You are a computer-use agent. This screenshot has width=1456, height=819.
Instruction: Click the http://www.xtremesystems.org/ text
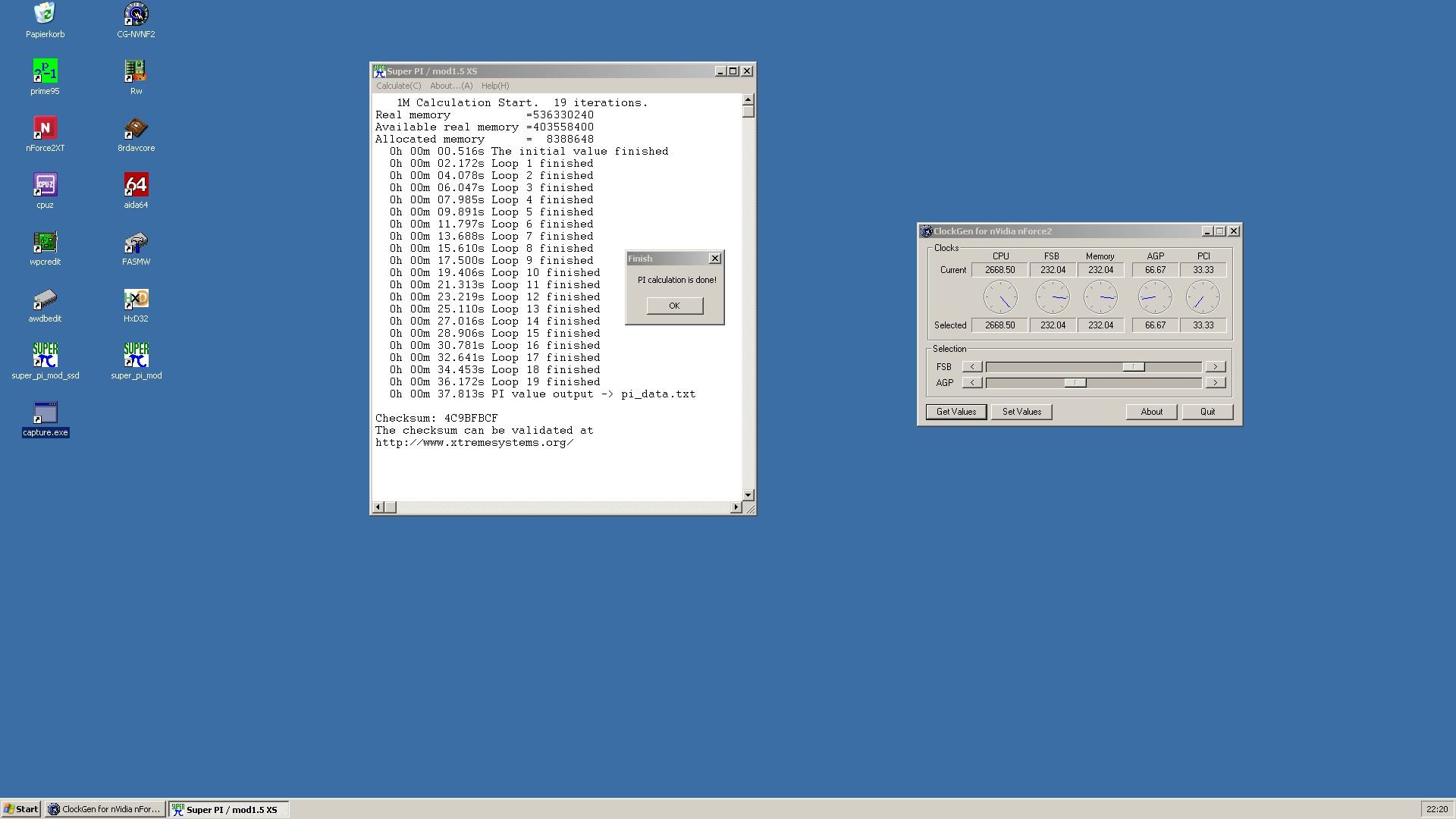(x=474, y=443)
